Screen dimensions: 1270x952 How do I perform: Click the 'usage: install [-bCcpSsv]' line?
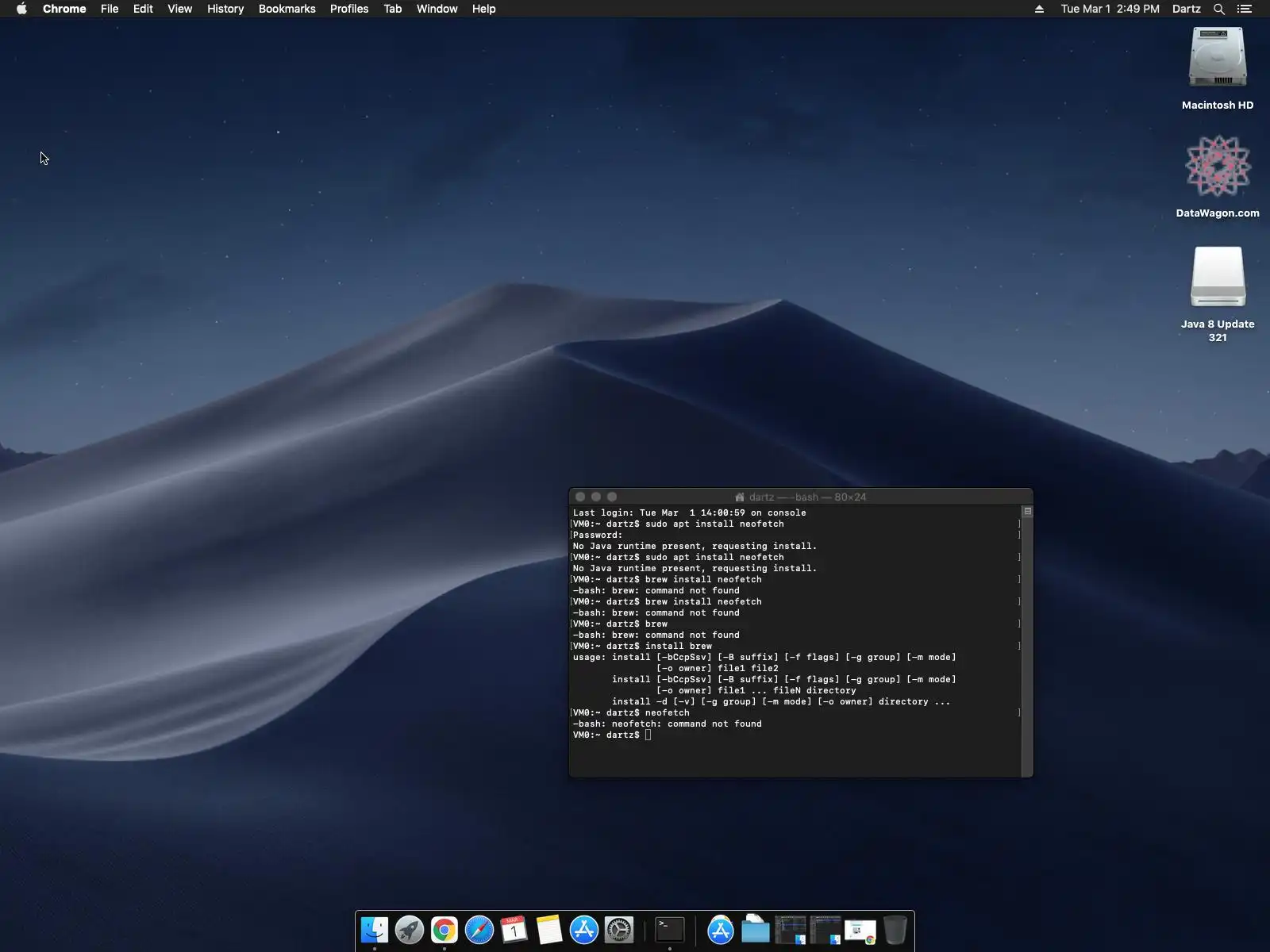(764, 657)
